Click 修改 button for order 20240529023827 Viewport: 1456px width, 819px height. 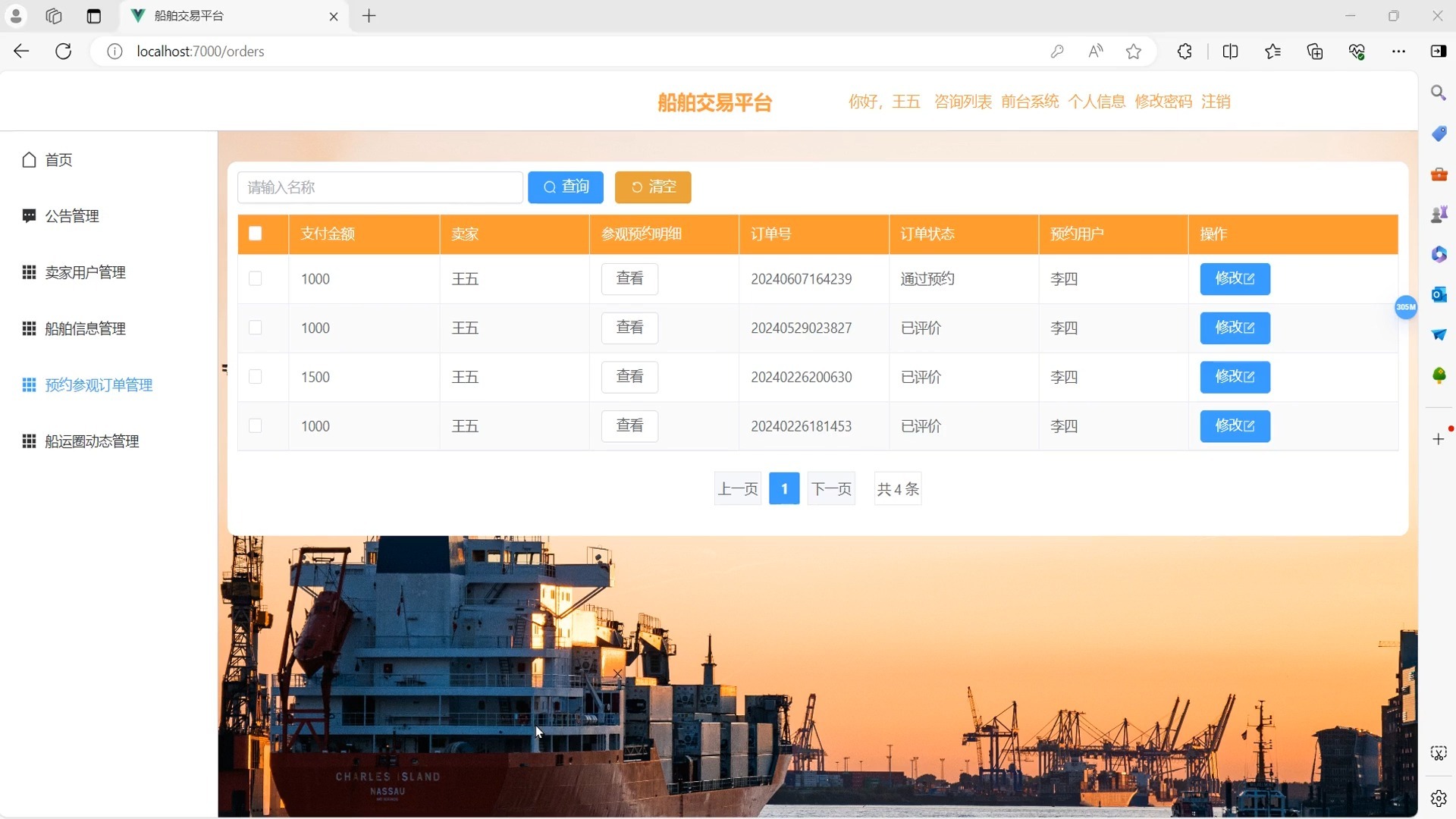coord(1235,328)
